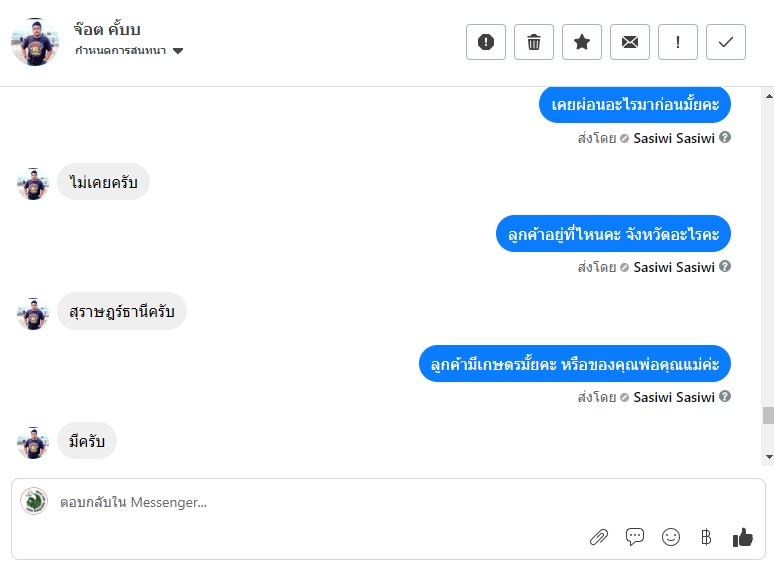This screenshot has height=565, width=774.
Task: Click help icon under เคยผ่อนอะไรมาก่อนมั้ยคะ message
Action: pyautogui.click(x=725, y=138)
